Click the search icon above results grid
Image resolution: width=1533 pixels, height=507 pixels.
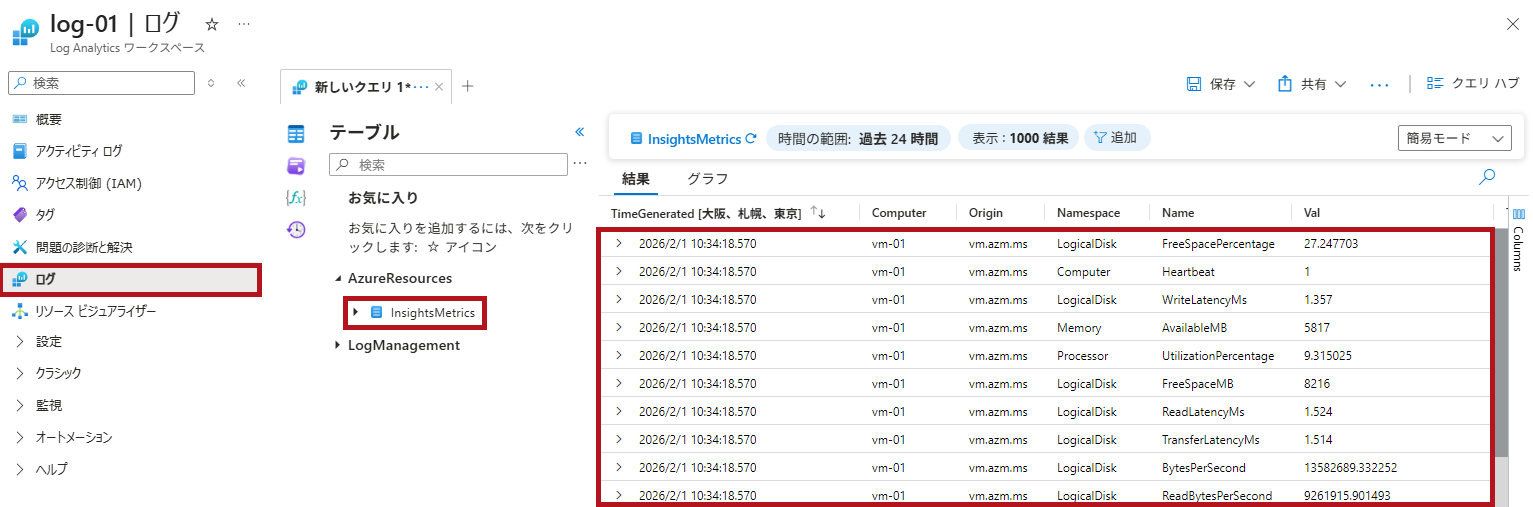point(1486,177)
